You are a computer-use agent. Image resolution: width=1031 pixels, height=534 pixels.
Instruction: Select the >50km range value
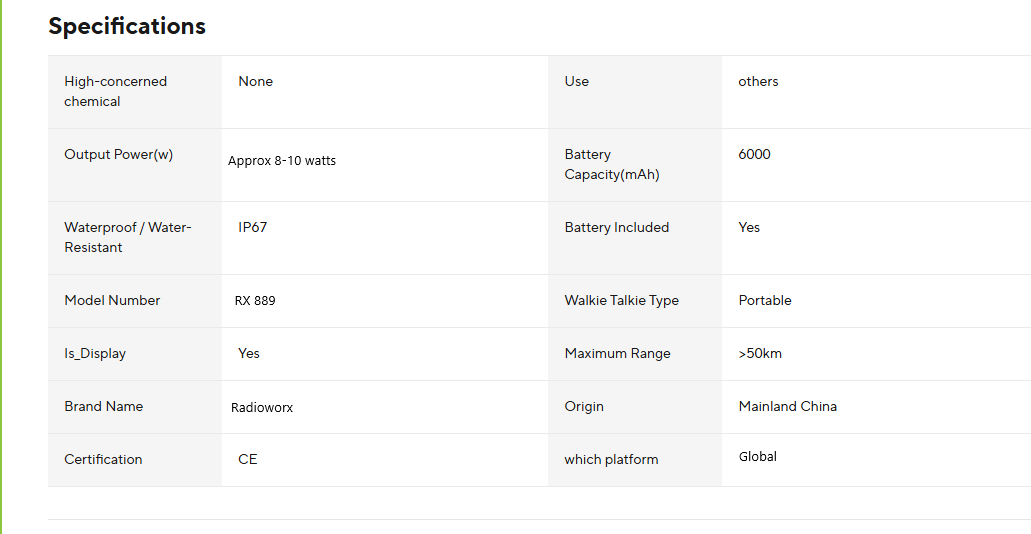(x=760, y=353)
